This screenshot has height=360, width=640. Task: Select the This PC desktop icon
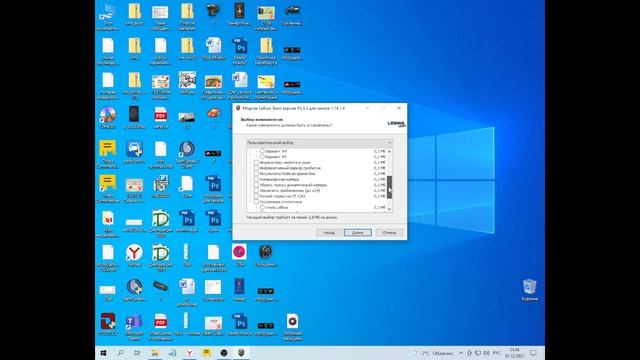pos(108,16)
